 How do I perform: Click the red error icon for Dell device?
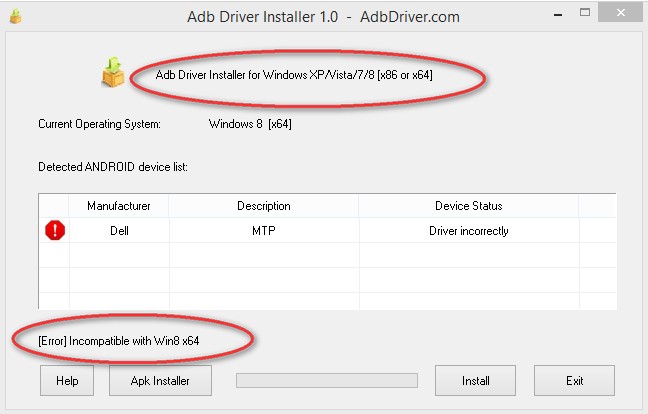(54, 231)
